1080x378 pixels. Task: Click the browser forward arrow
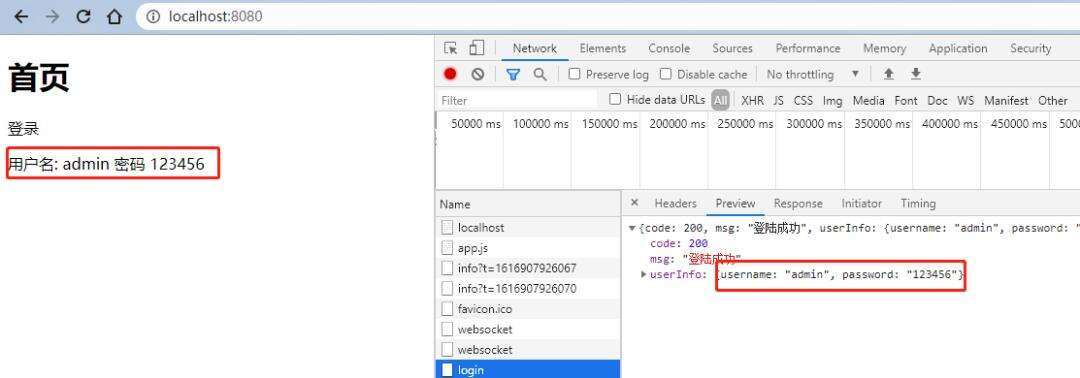click(52, 17)
